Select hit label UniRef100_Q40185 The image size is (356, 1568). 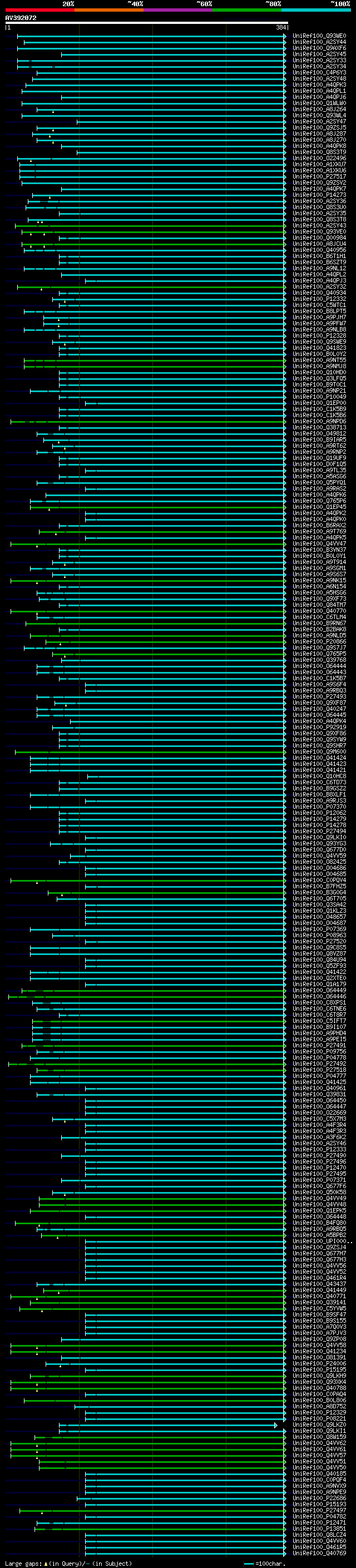tap(319, 1473)
